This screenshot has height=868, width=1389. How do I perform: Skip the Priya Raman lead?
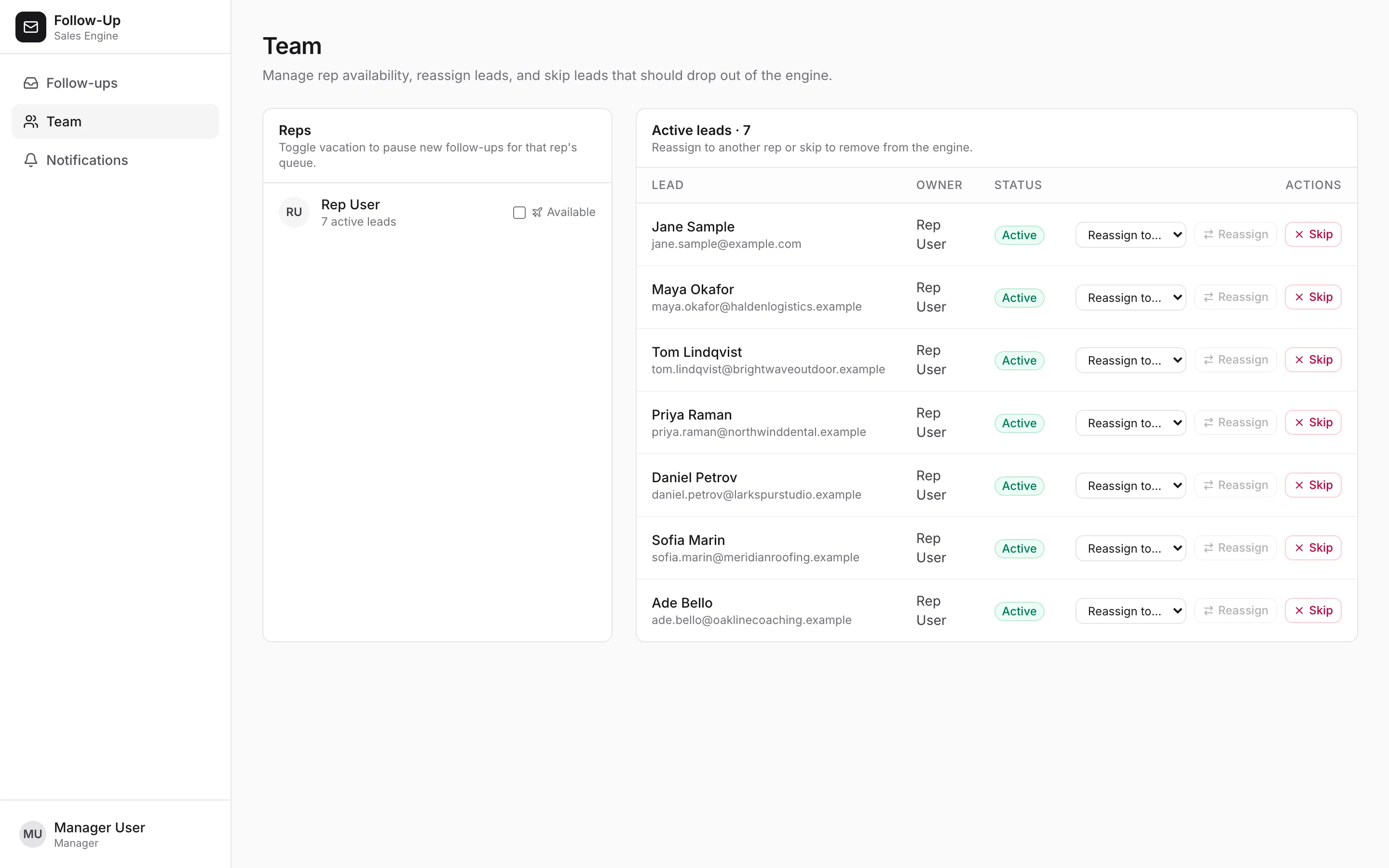1313,422
